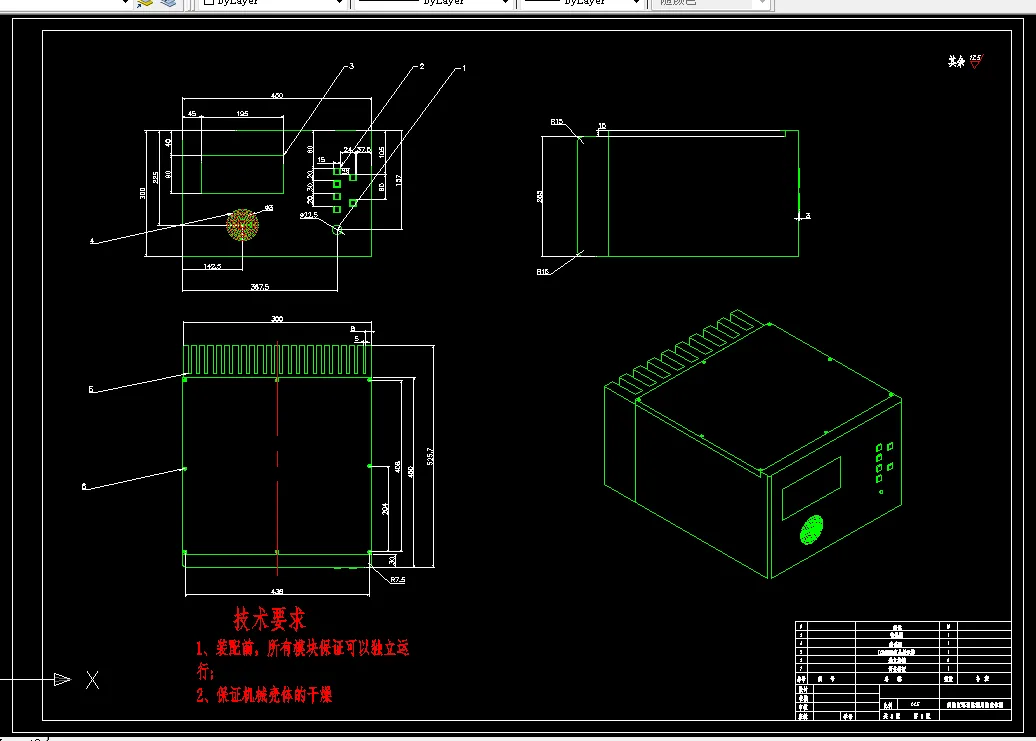
Task: Select the 438 dimension text
Action: pos(277,591)
